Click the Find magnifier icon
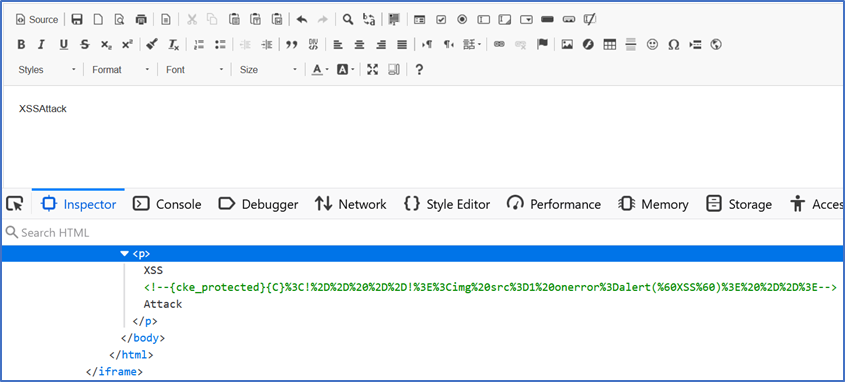Image resolution: width=845 pixels, height=382 pixels. click(348, 20)
